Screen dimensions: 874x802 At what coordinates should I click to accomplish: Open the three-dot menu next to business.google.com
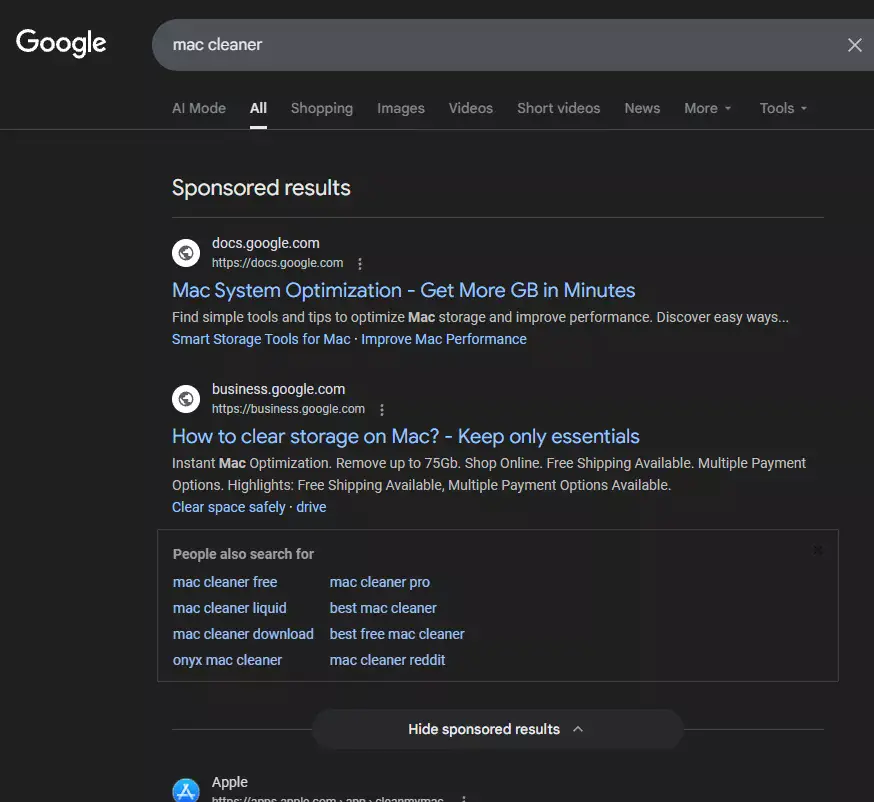382,410
